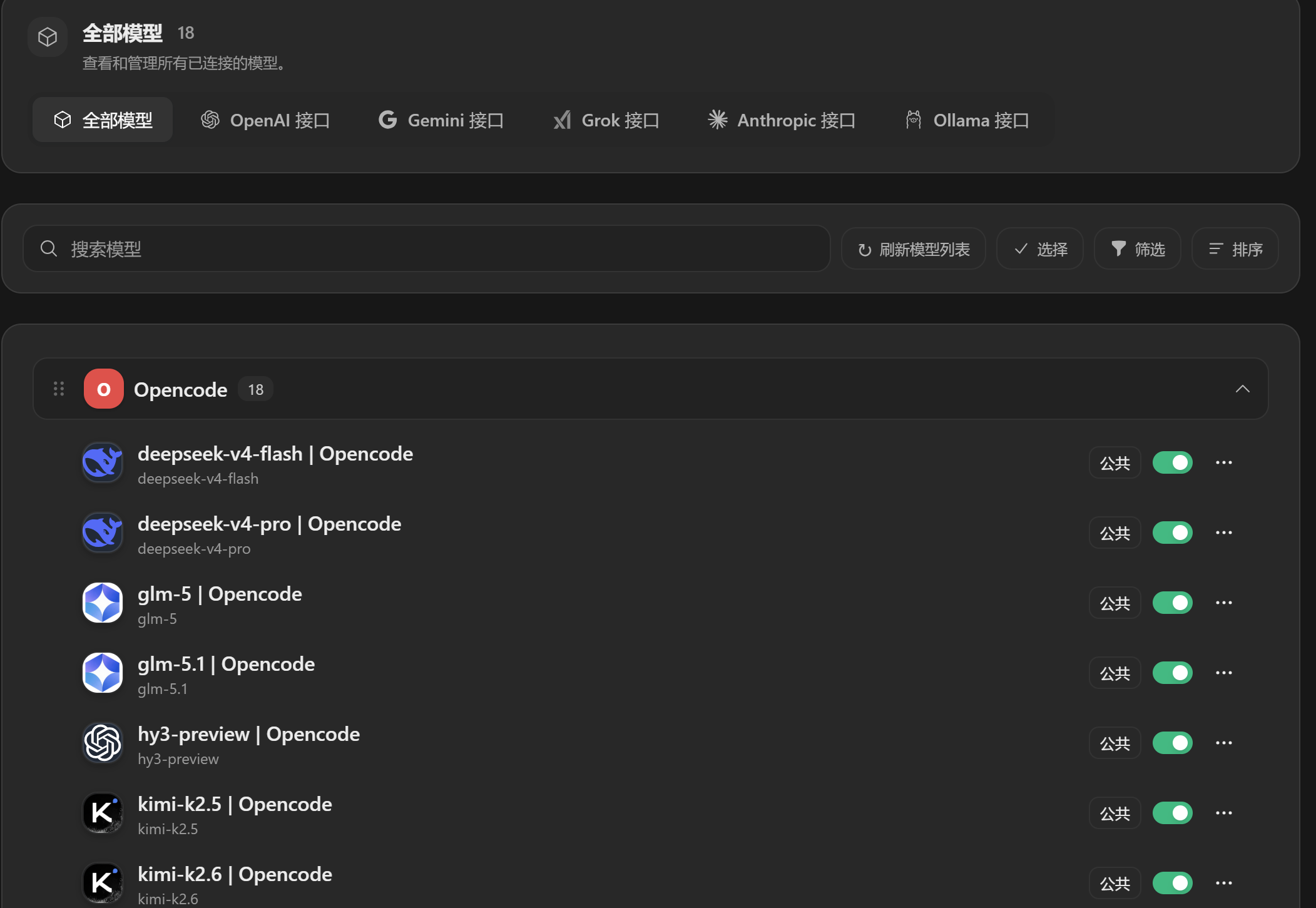Toggle the kimi-k2.5 model off
Screen dimensions: 1316x908
point(1173,813)
